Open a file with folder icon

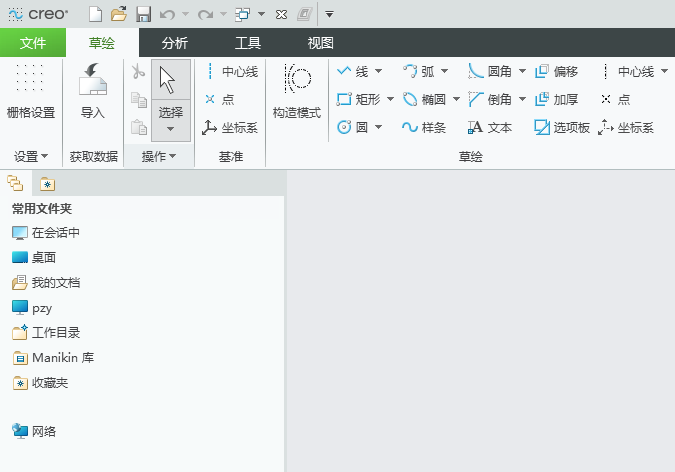click(x=119, y=14)
